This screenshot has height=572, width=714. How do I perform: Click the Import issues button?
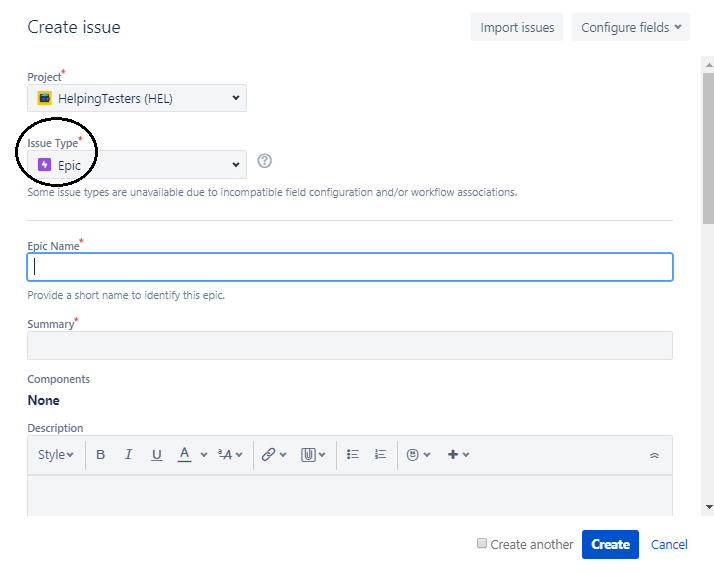click(517, 27)
